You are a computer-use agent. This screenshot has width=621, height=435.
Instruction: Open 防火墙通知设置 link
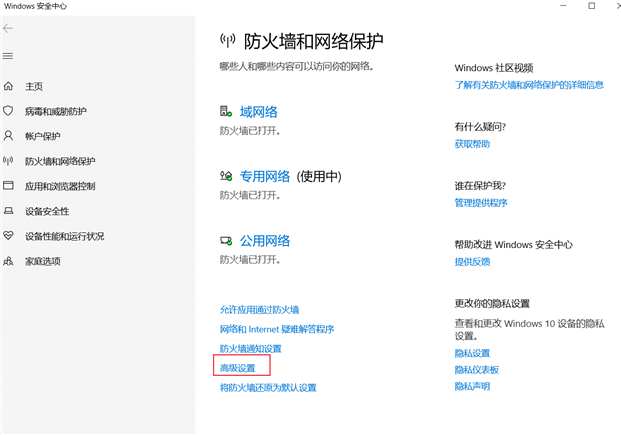click(x=251, y=349)
